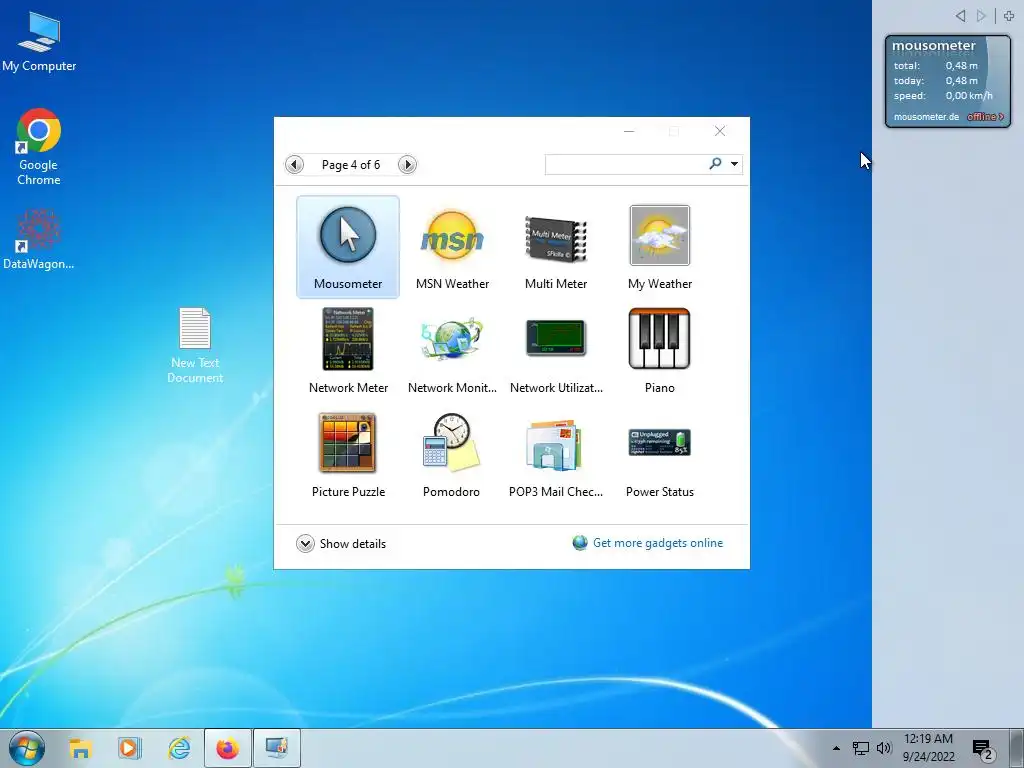Select the Network Monitor gadget globe icon
The image size is (1024, 768).
point(452,340)
